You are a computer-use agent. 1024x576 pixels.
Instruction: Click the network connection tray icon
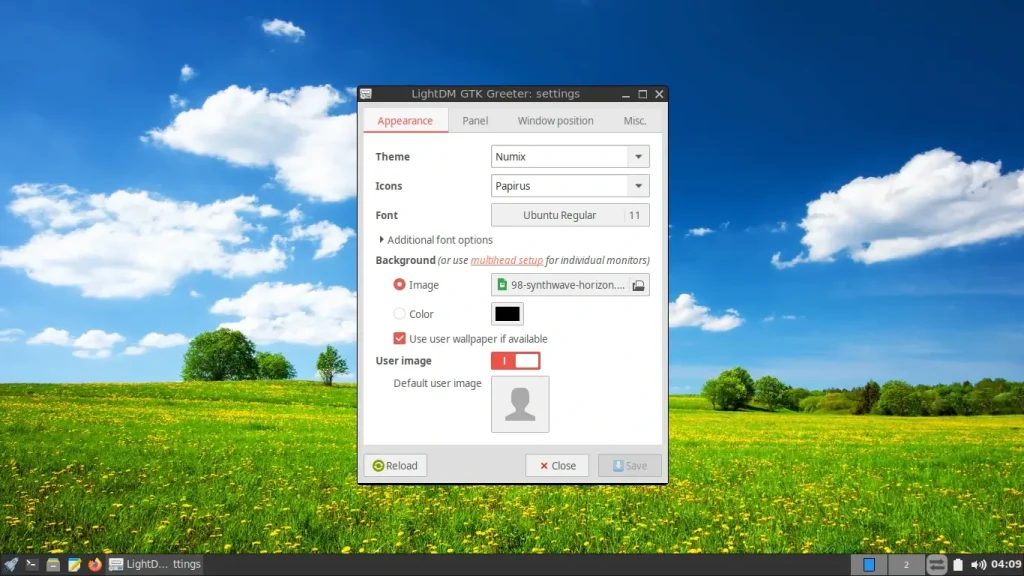tap(936, 564)
